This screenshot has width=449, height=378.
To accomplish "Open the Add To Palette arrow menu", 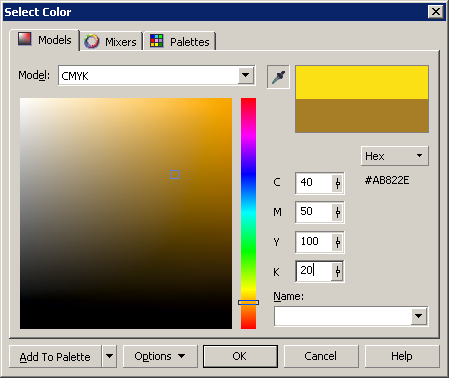I will tap(109, 357).
